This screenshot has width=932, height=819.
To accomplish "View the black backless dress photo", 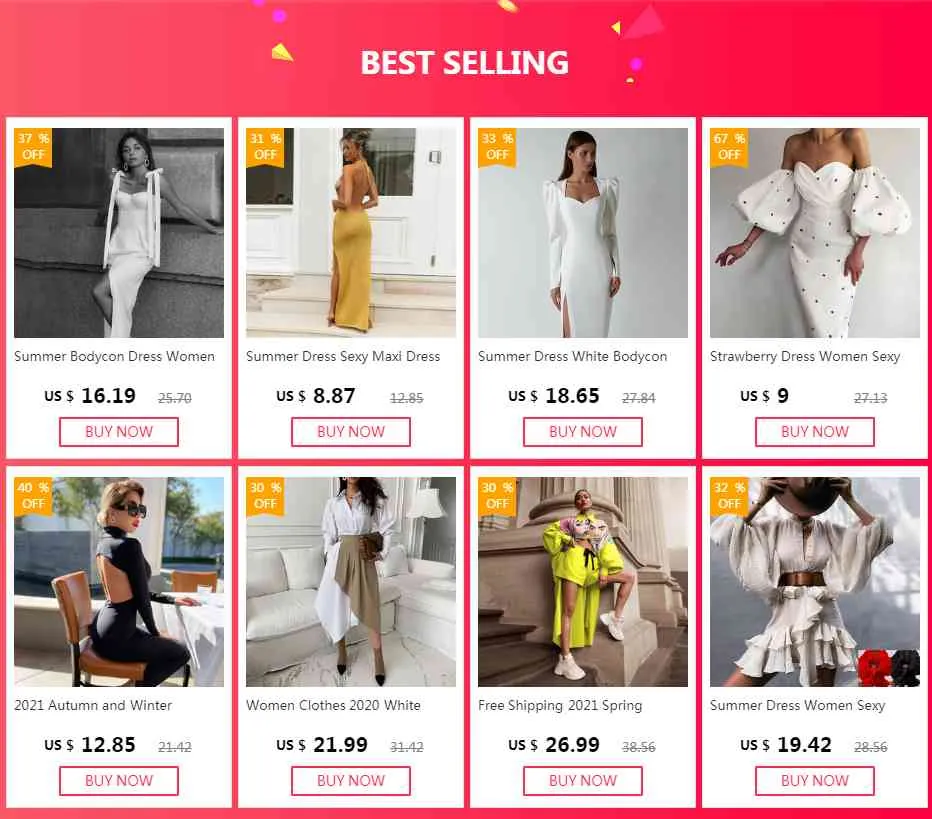I will click(x=119, y=582).
